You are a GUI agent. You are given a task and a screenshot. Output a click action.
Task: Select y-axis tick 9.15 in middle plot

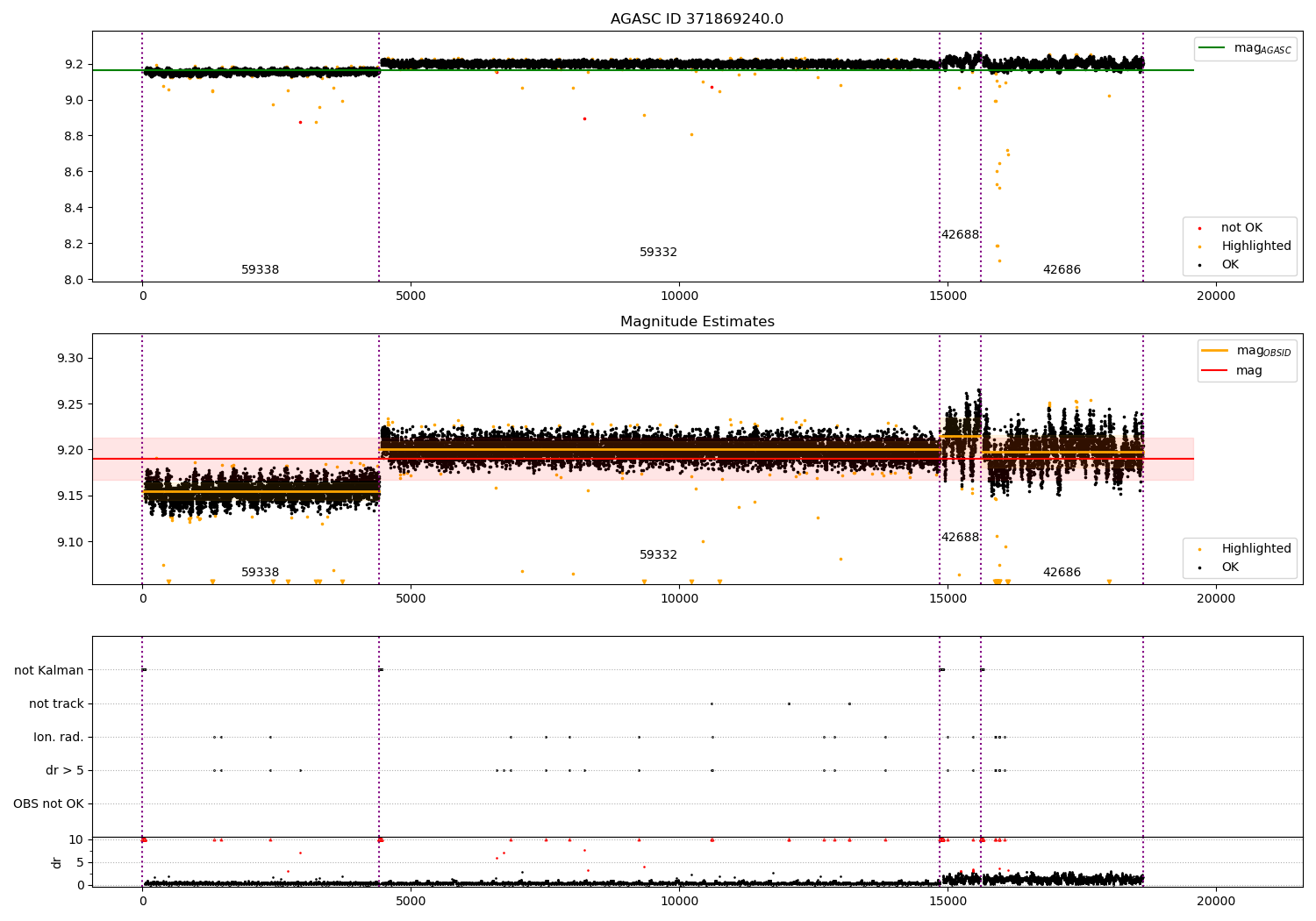pos(70,496)
